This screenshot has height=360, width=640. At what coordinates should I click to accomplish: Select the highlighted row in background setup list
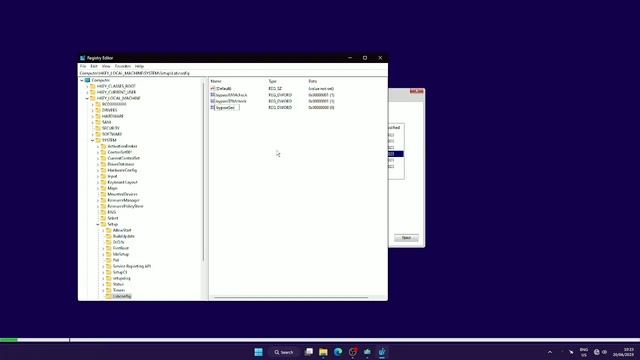click(396, 154)
